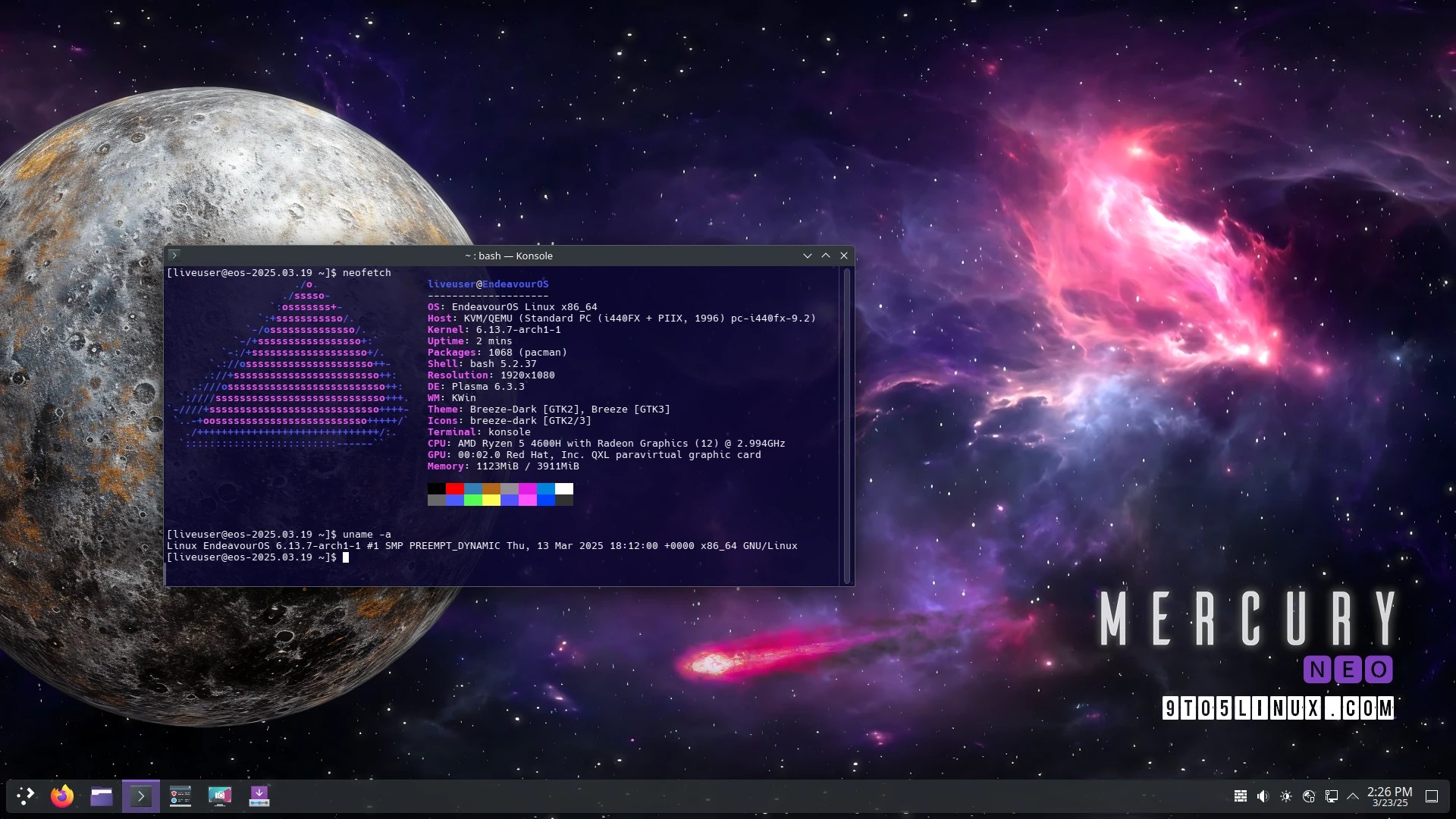Open the EndeavourOS Welcome app icon
Image resolution: width=1456 pixels, height=819 pixels.
click(x=180, y=796)
